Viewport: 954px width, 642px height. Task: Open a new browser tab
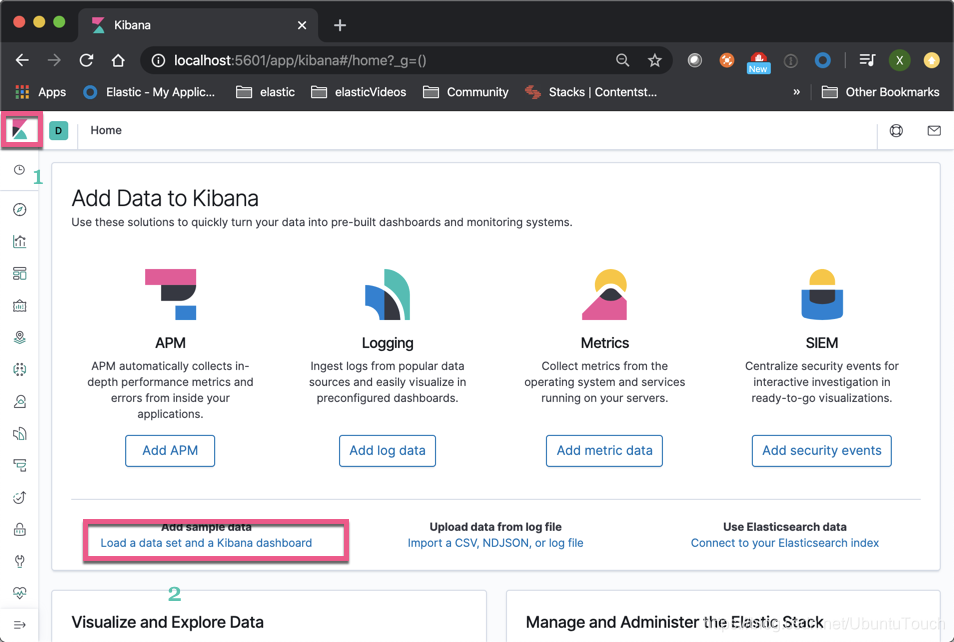[340, 25]
